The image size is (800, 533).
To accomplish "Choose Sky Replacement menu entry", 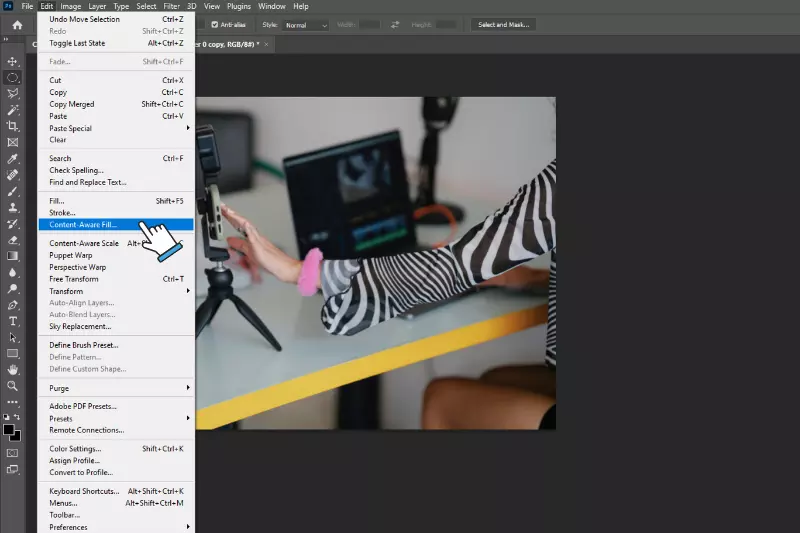I will 116,326.
